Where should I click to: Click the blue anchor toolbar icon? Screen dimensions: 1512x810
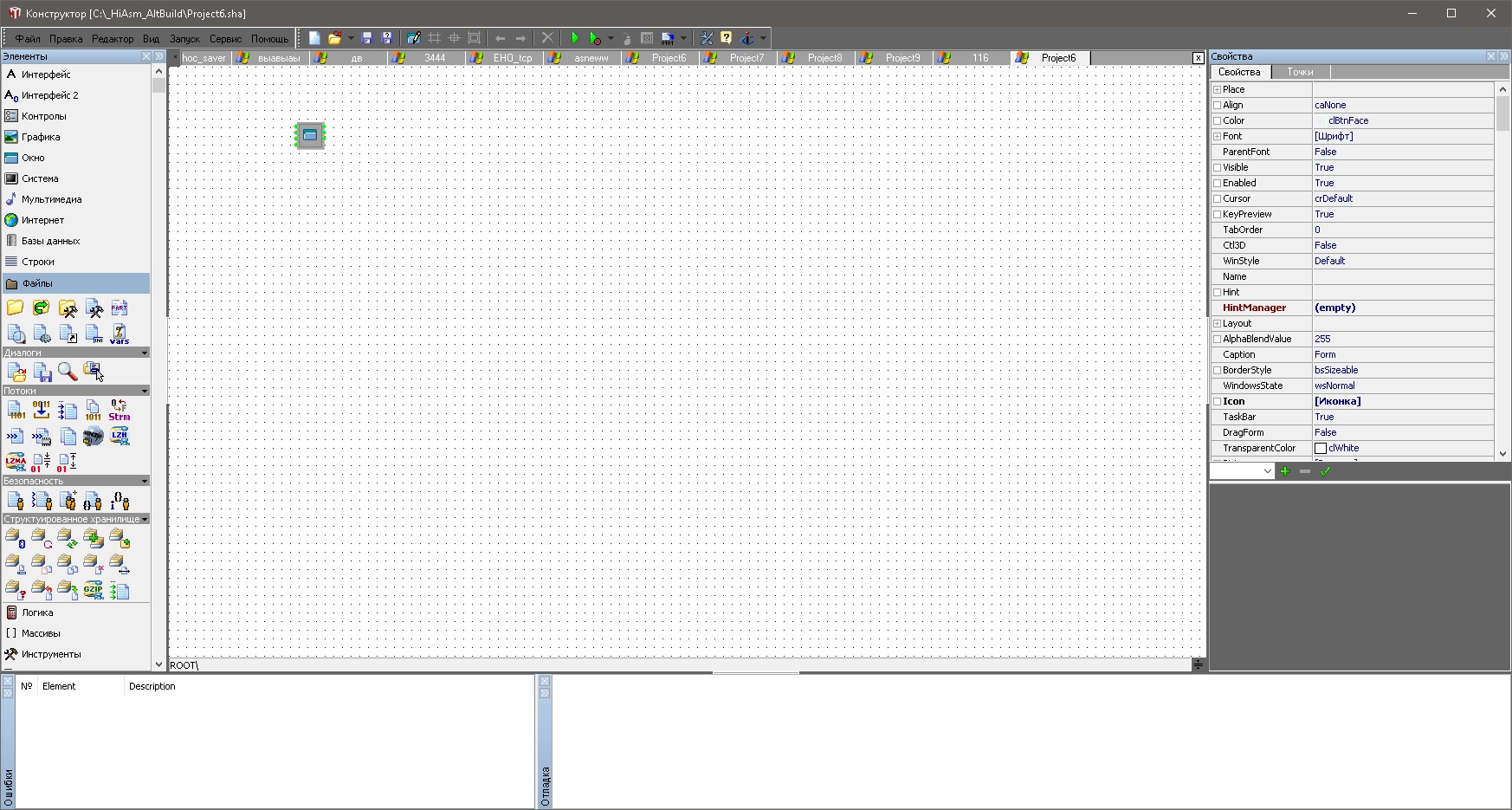click(x=747, y=38)
